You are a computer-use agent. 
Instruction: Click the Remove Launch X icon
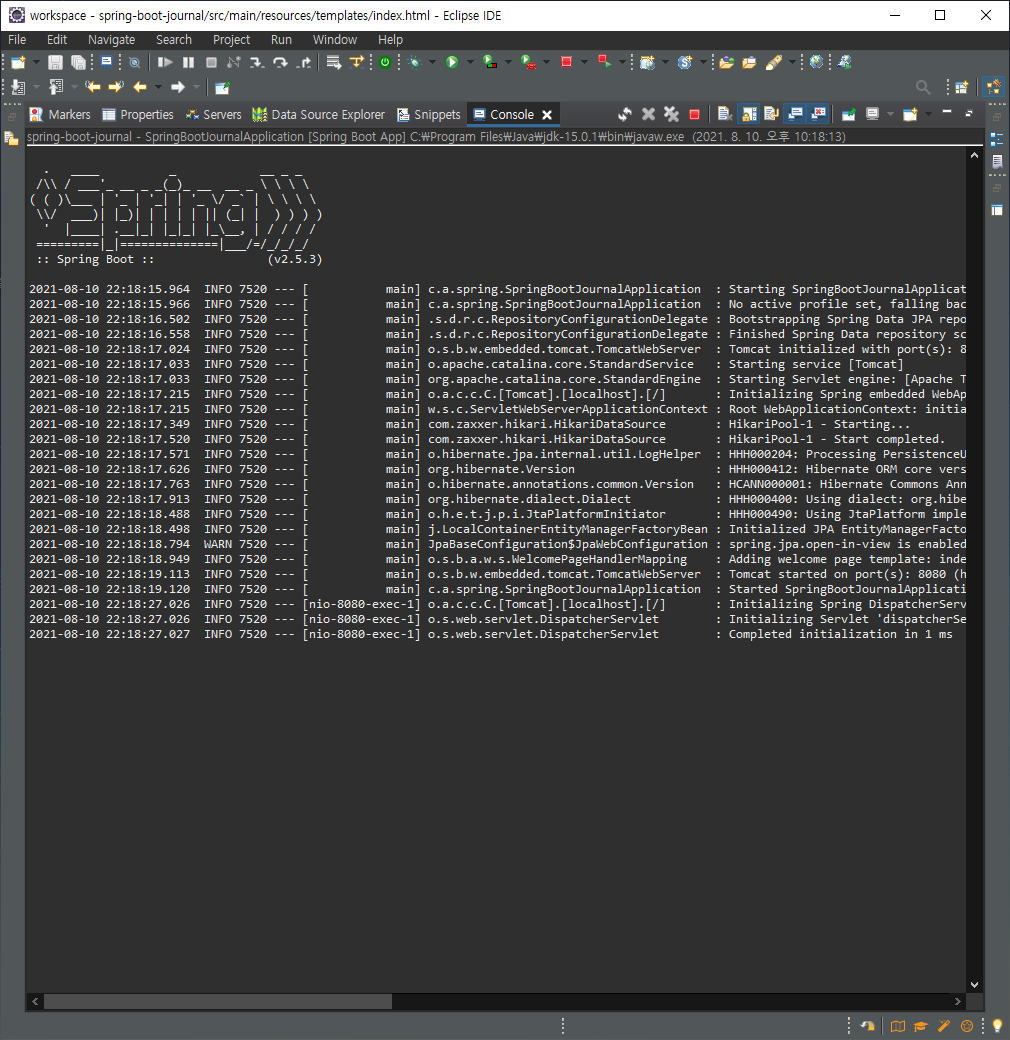click(x=649, y=114)
